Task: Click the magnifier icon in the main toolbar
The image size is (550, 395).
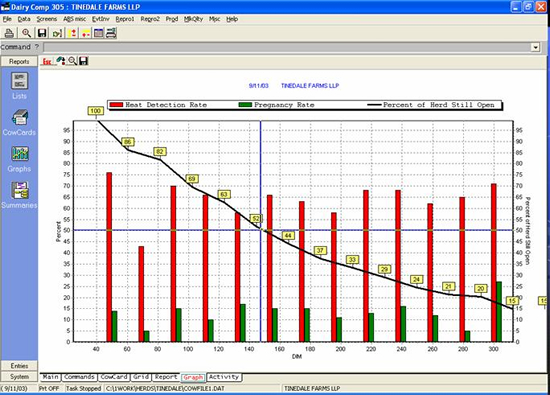Action: [x=26, y=33]
